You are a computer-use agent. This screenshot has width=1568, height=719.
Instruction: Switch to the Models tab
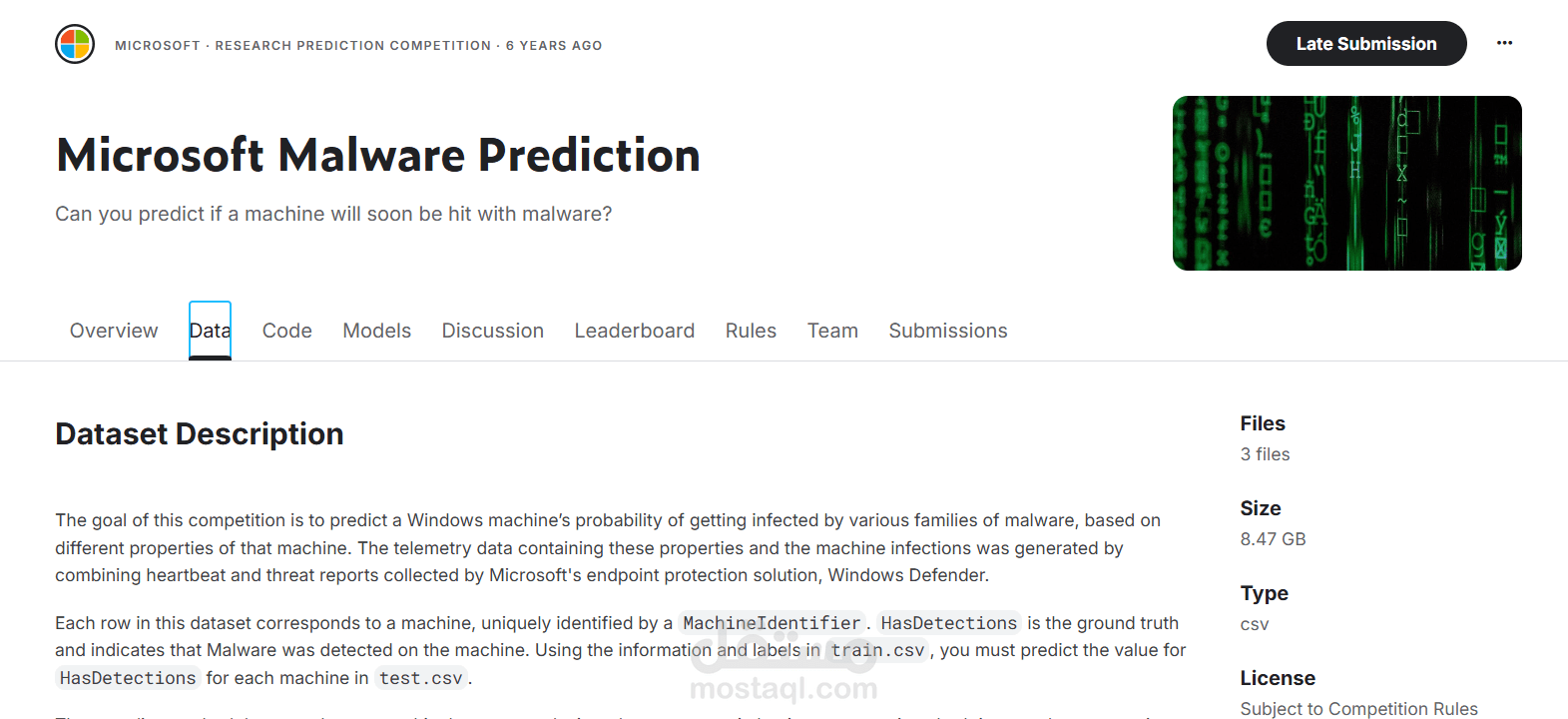376,331
